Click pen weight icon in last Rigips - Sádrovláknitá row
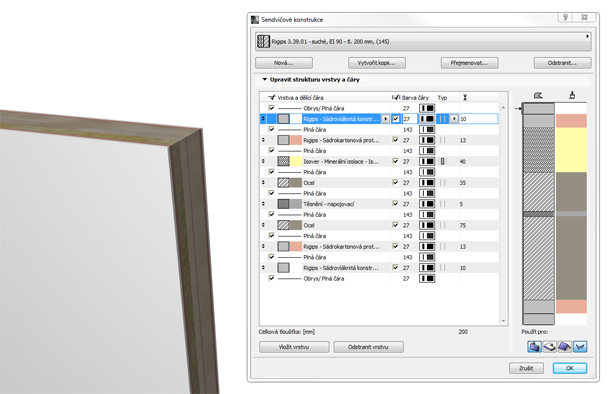 tap(427, 268)
